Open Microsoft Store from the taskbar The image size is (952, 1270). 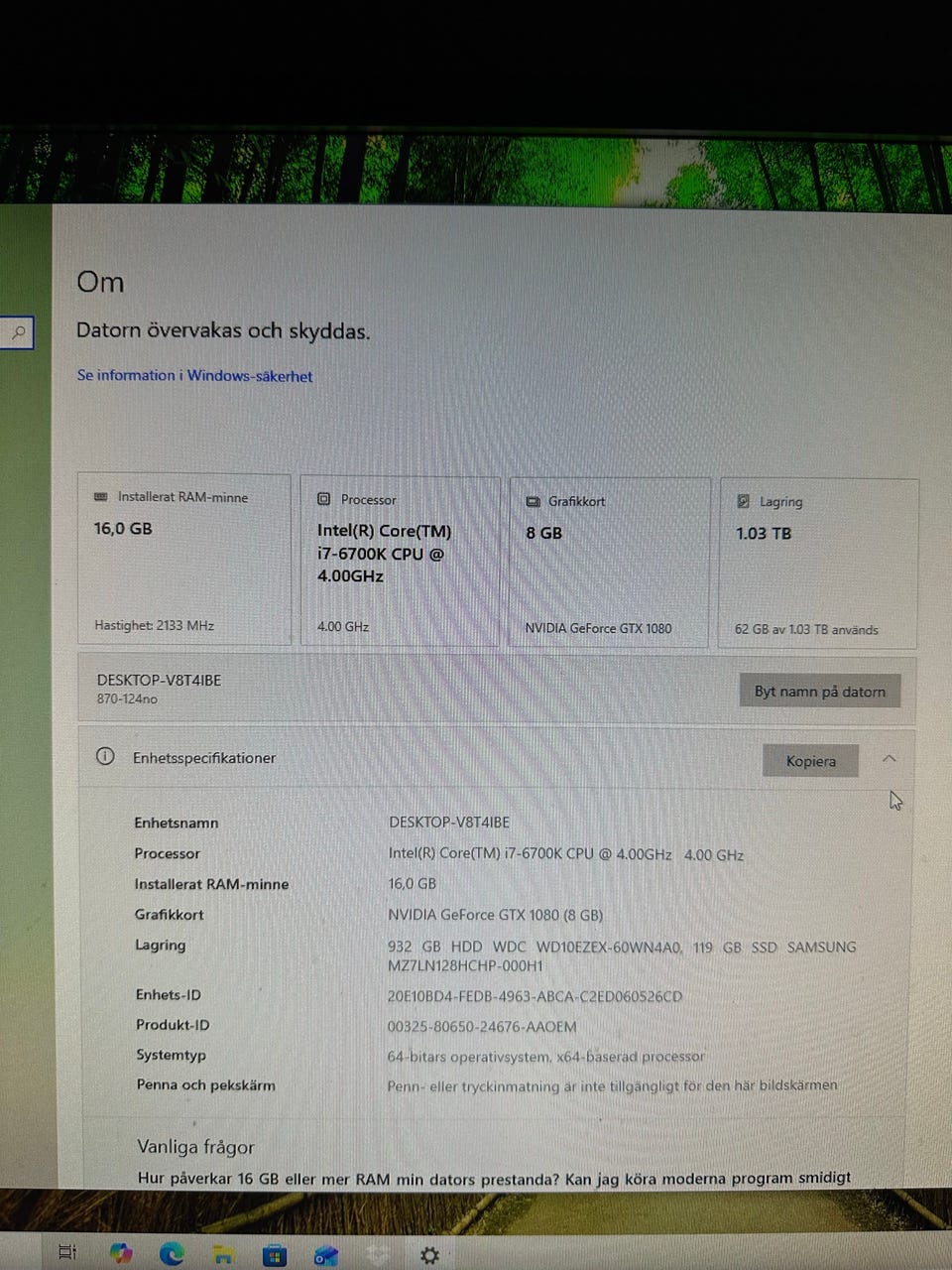pyautogui.click(x=274, y=1256)
